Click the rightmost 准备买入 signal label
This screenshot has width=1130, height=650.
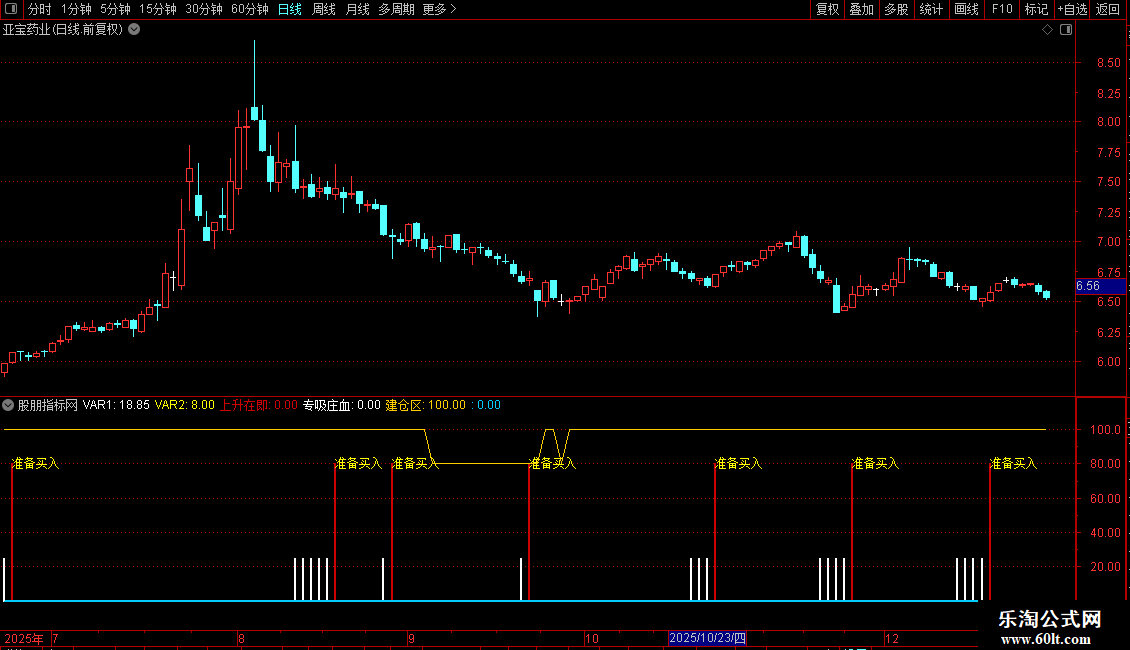pyautogui.click(x=1013, y=463)
